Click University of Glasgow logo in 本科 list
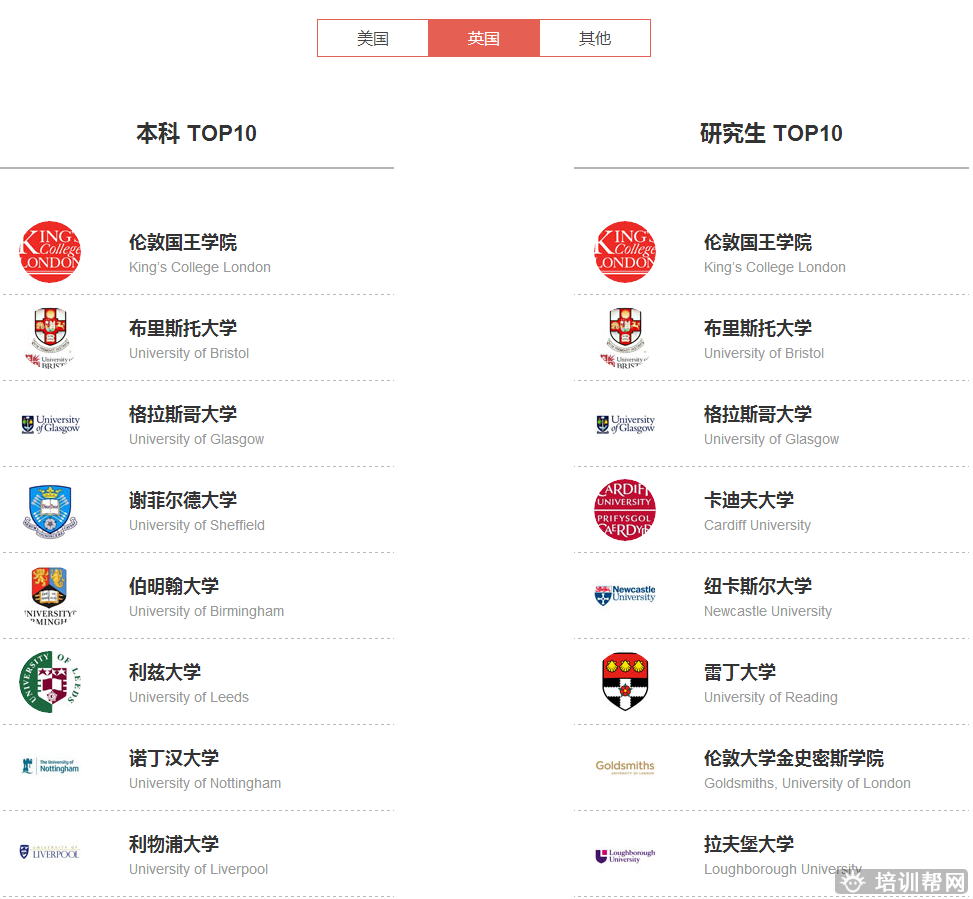Screen dimensions: 973x899 (x=50, y=424)
